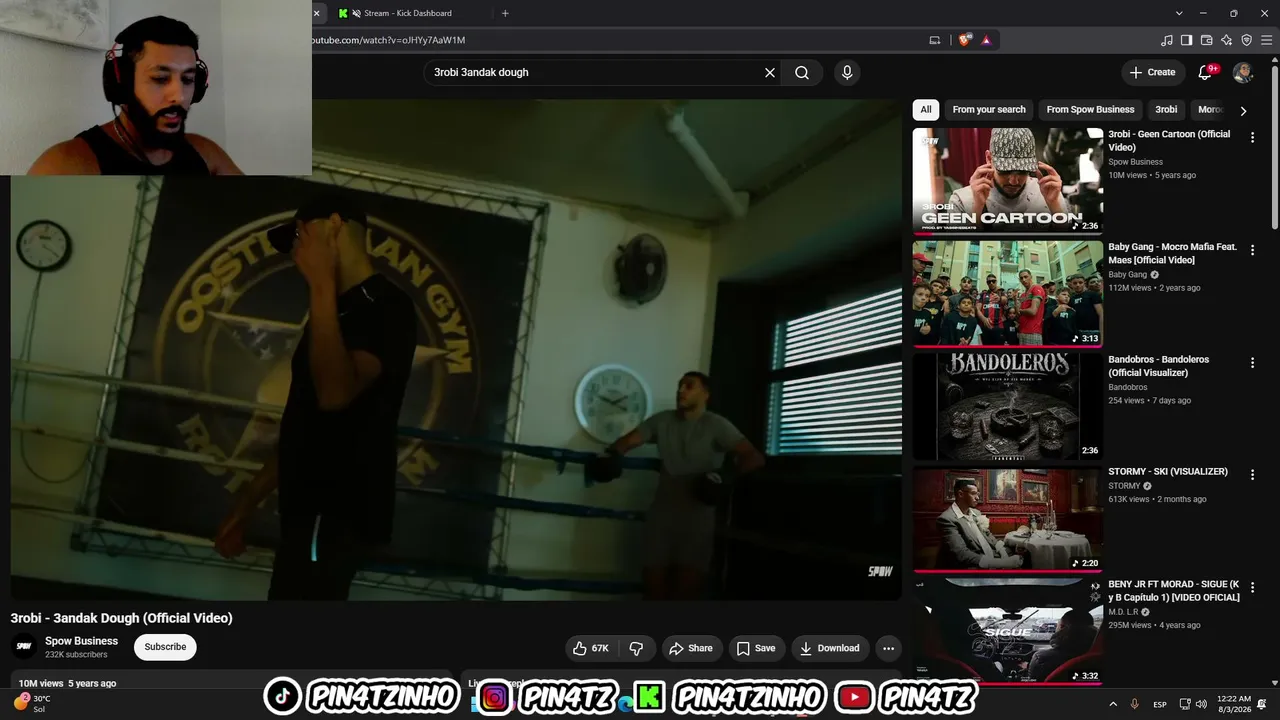Screen dimensions: 1280x720
Task: Open Spow Business channel name link
Action: click(81, 641)
